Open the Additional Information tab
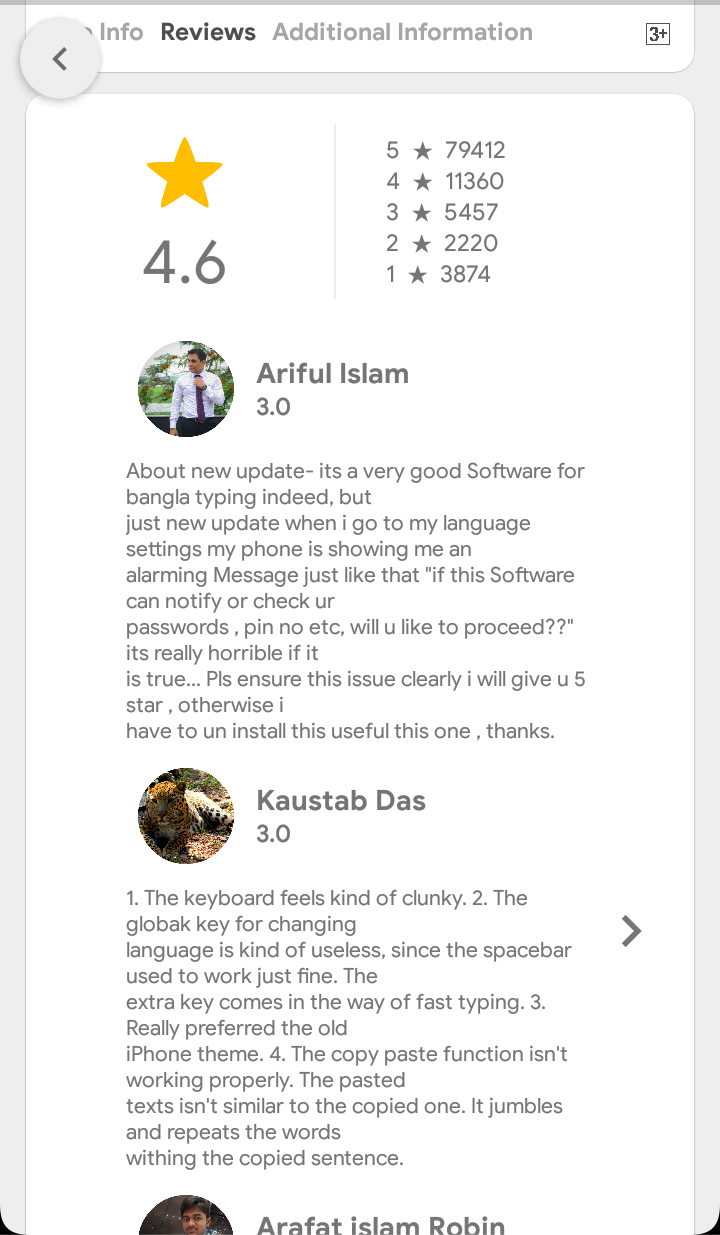This screenshot has width=720, height=1235. (402, 32)
